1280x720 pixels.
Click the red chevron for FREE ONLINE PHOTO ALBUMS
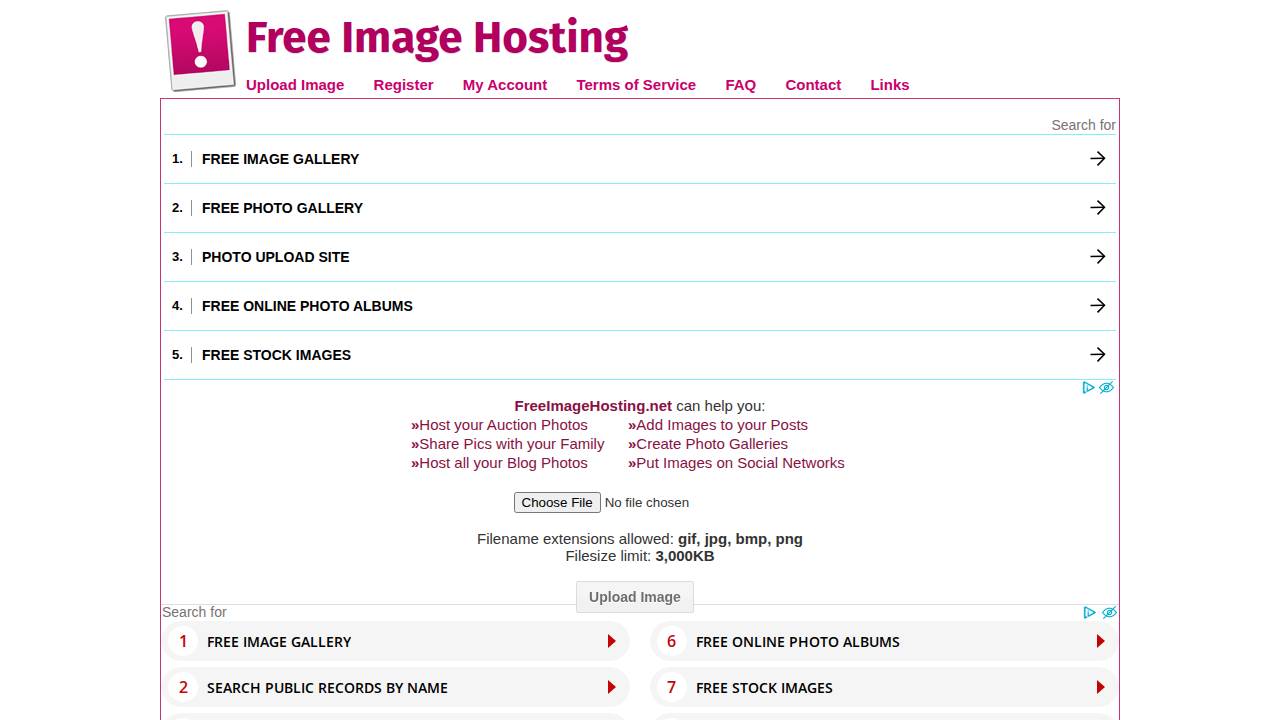(1101, 641)
